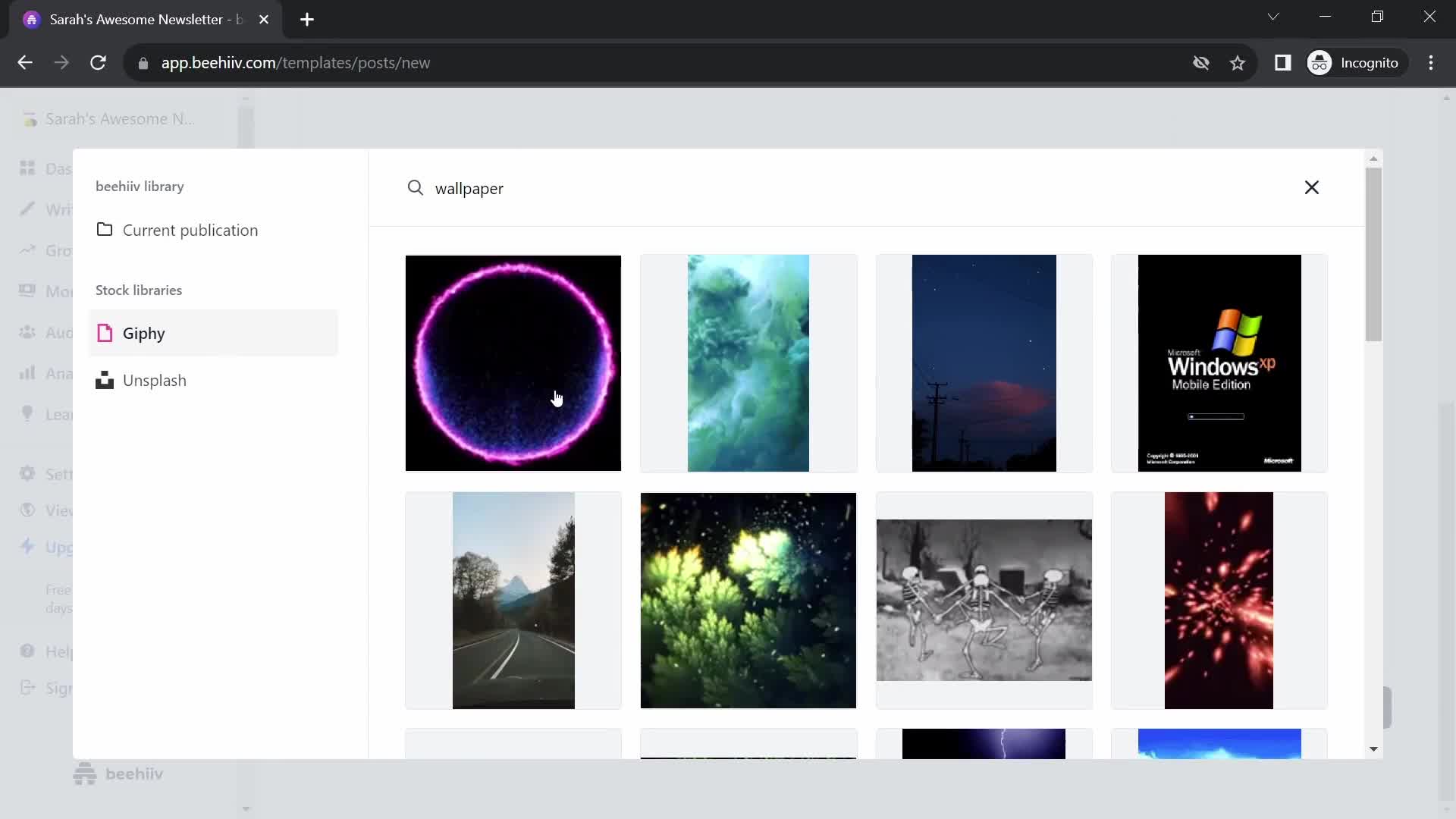Image resolution: width=1456 pixels, height=819 pixels.
Task: Click dialog scrollbar up arrow
Action: (1373, 158)
